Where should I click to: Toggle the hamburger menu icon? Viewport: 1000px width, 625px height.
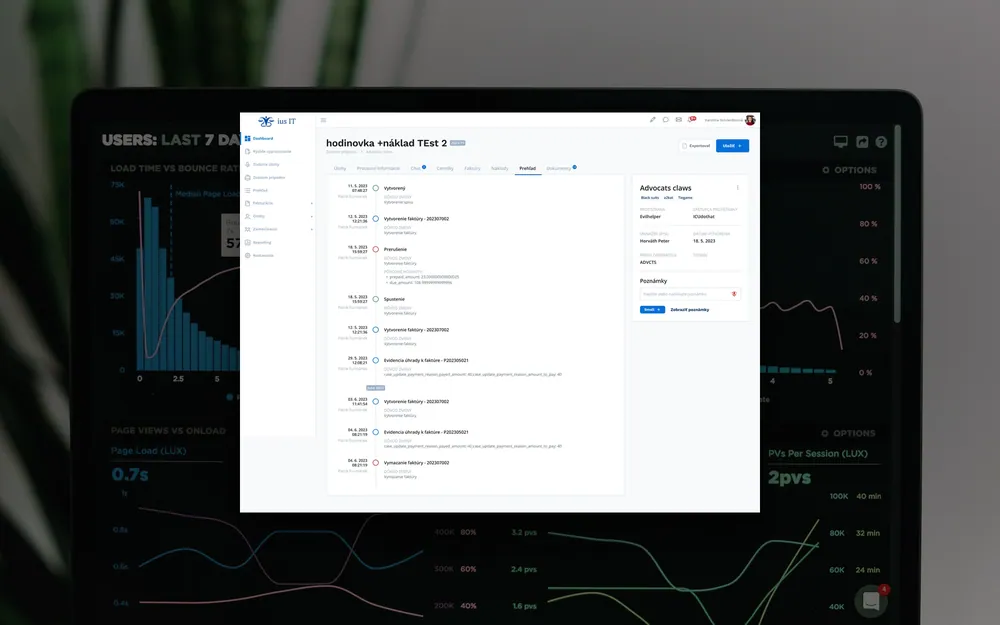pyautogui.click(x=323, y=120)
